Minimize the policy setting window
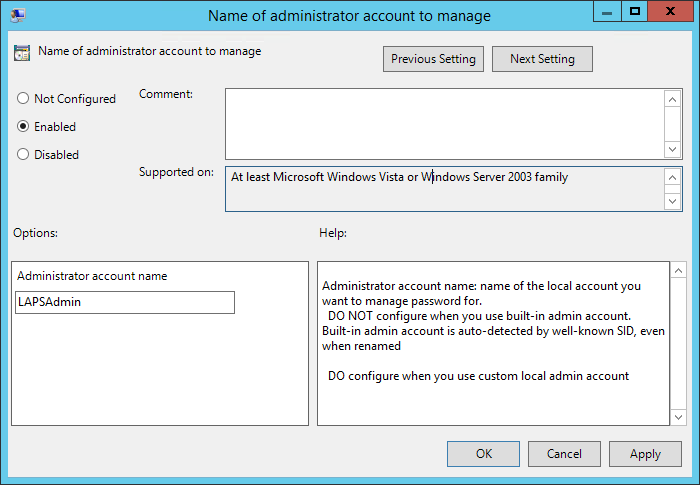The height and width of the screenshot is (485, 700). [x=606, y=11]
